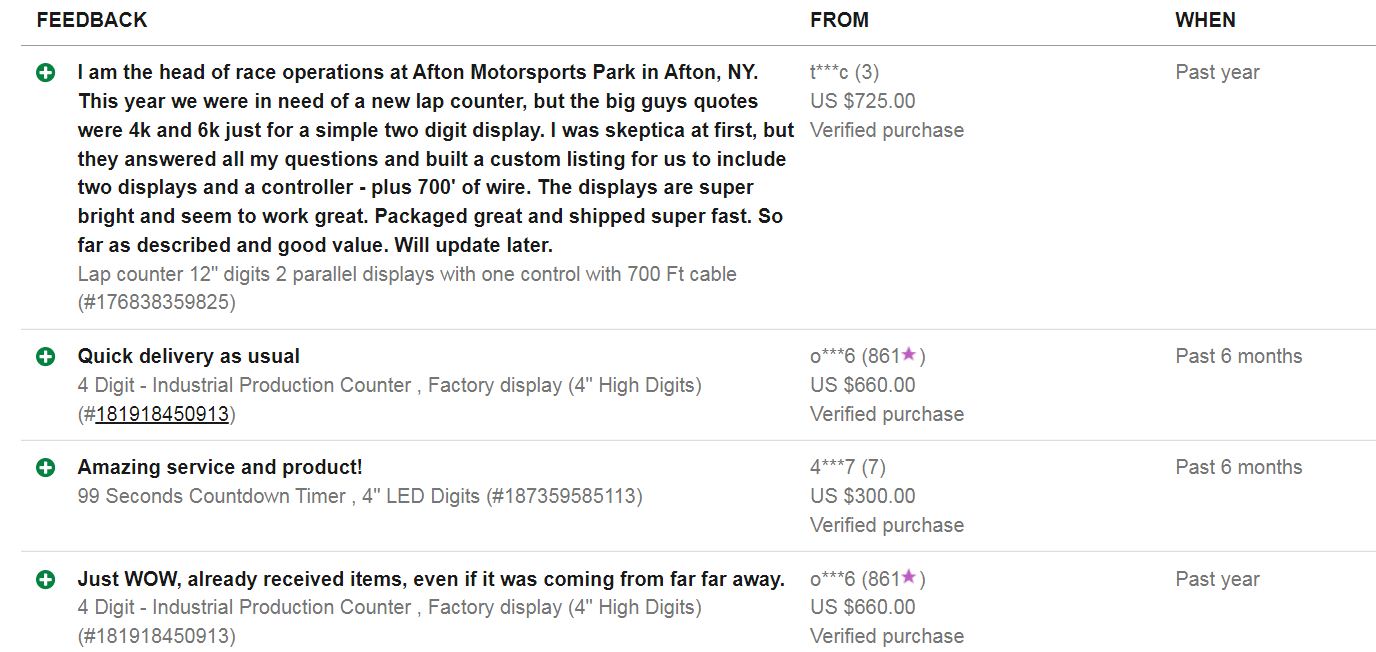This screenshot has height=652, width=1376.
Task: Click "Verified purchase" label under US $725.00
Action: point(887,130)
